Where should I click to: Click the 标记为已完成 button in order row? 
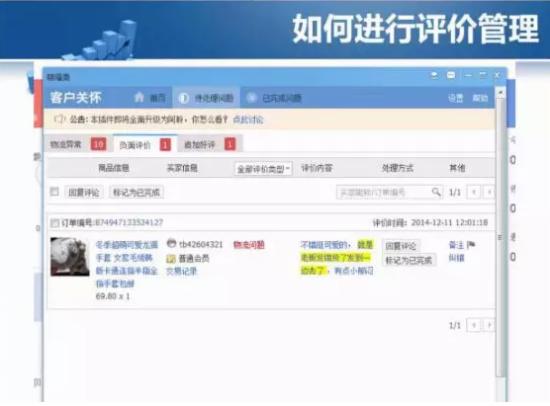(x=409, y=260)
